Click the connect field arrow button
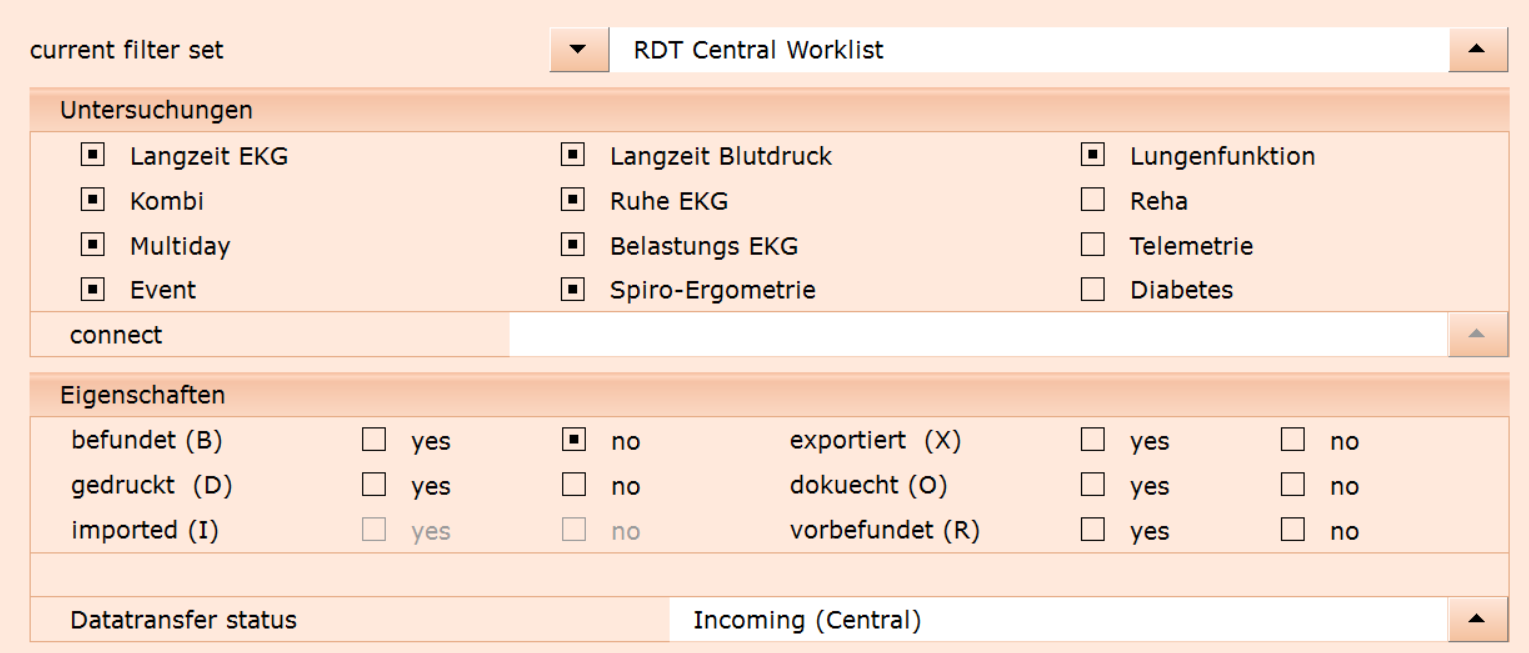Image resolution: width=1529 pixels, height=653 pixels. pyautogui.click(x=1478, y=334)
